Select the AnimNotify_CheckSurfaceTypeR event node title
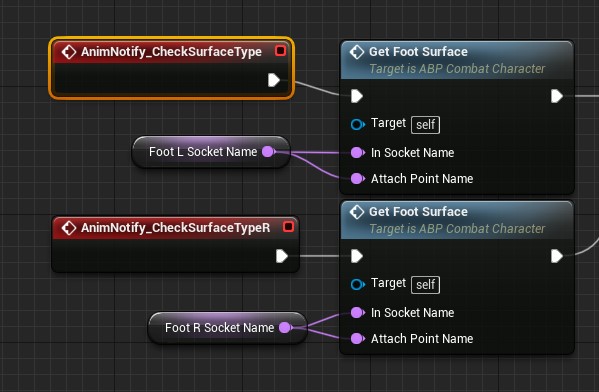Screen dimensions: 599x392 (x=175, y=228)
